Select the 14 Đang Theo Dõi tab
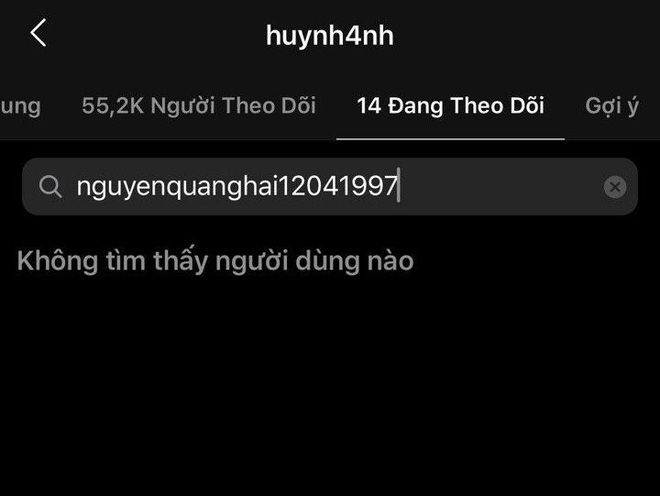 (450, 106)
